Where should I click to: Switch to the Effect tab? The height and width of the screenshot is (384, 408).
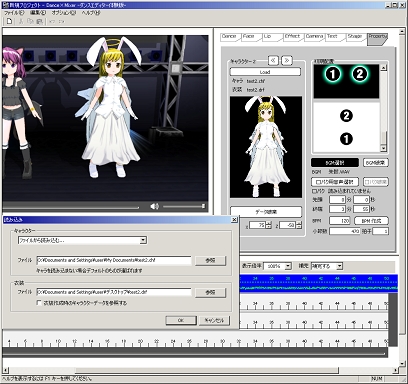292,37
